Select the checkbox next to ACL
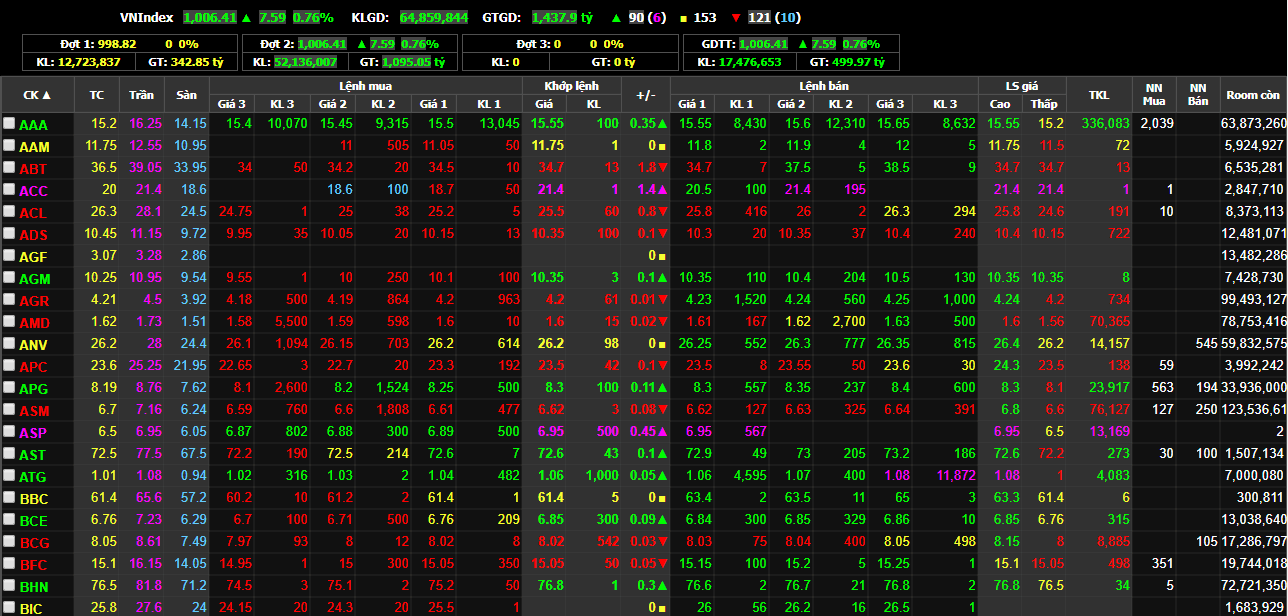This screenshot has height=616, width=1288. coord(9,211)
